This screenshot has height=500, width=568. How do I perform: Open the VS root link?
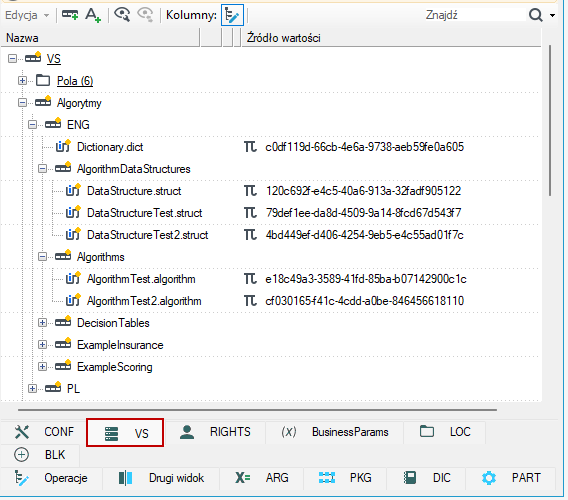[x=54, y=59]
